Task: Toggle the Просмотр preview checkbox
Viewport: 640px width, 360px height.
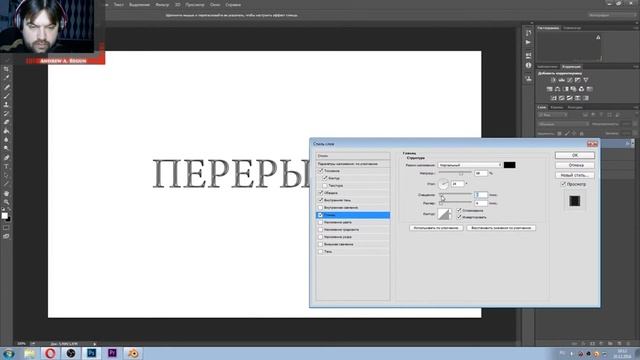Action: [x=564, y=184]
